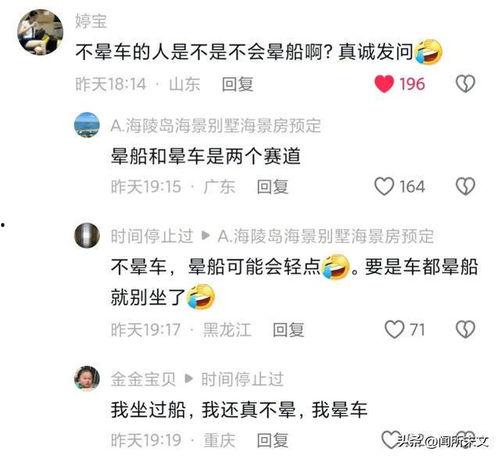The image size is (500, 459).
Task: Open replied-to user 时间停止过 in last comment
Action: (242, 379)
